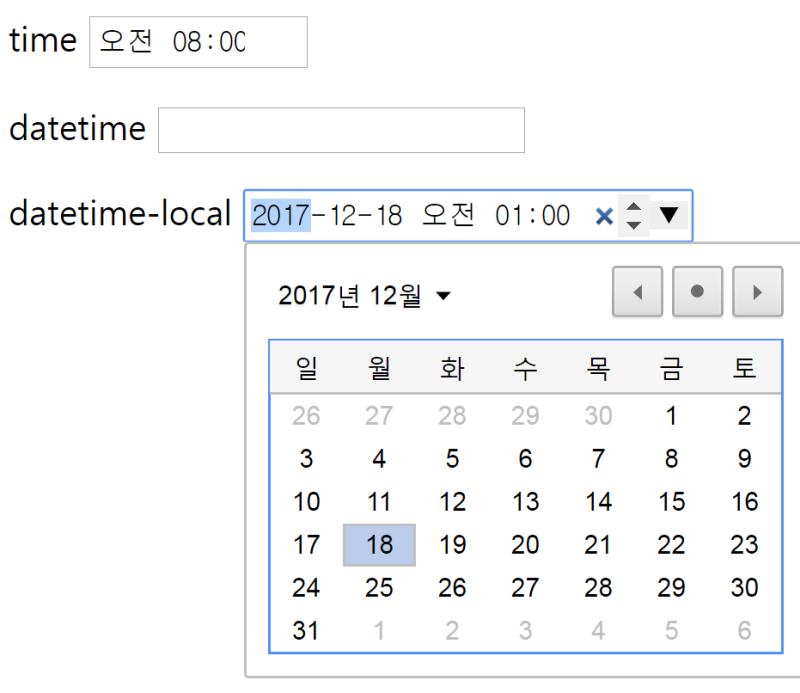Select December 9 in the calendar
This screenshot has height=693, width=800.
(744, 459)
